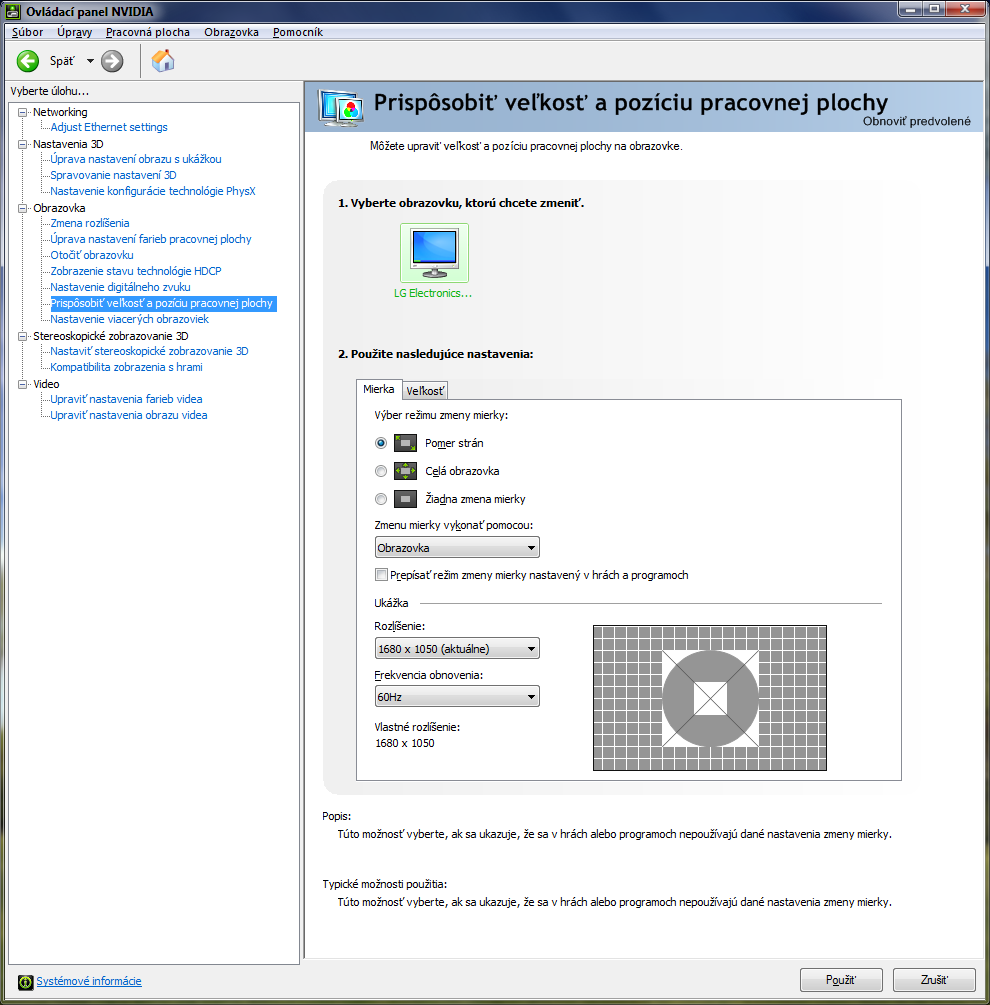Open the Rozlíšenie resolution dropdown
This screenshot has height=1005, width=990.
click(x=457, y=649)
